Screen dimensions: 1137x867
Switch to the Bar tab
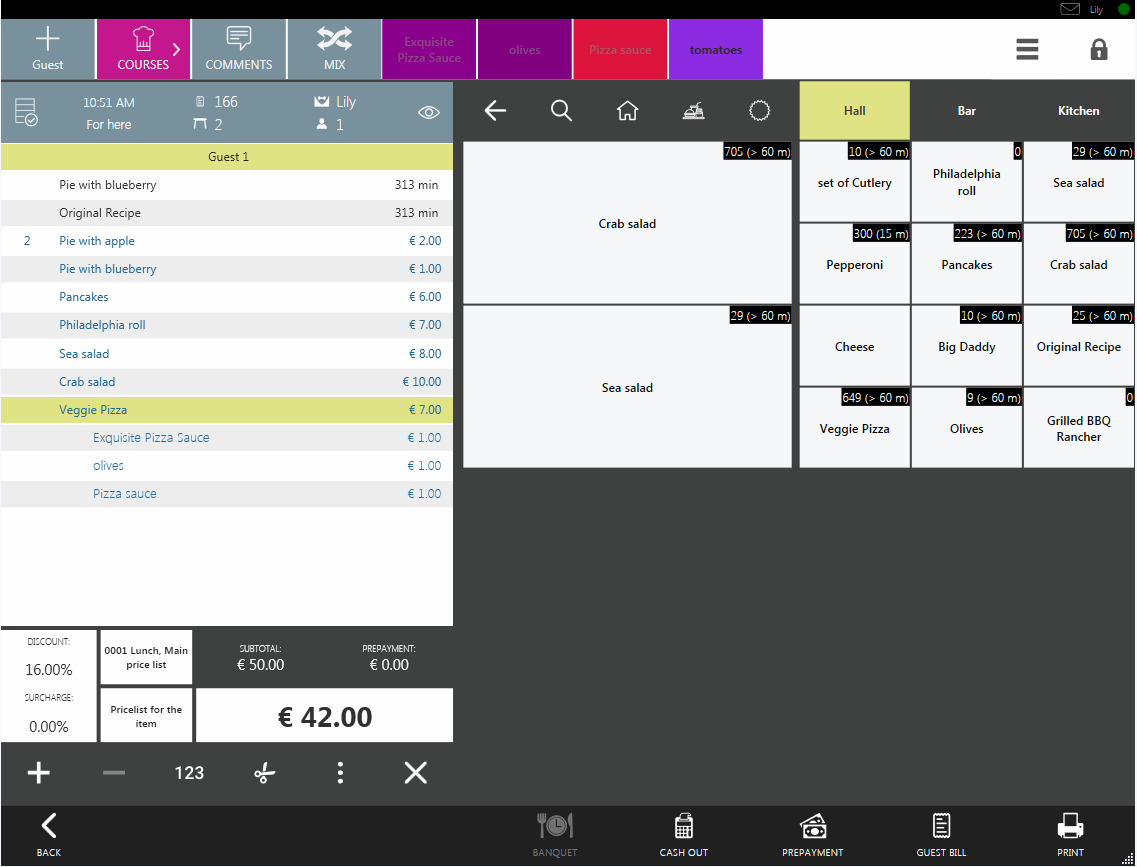coord(966,111)
